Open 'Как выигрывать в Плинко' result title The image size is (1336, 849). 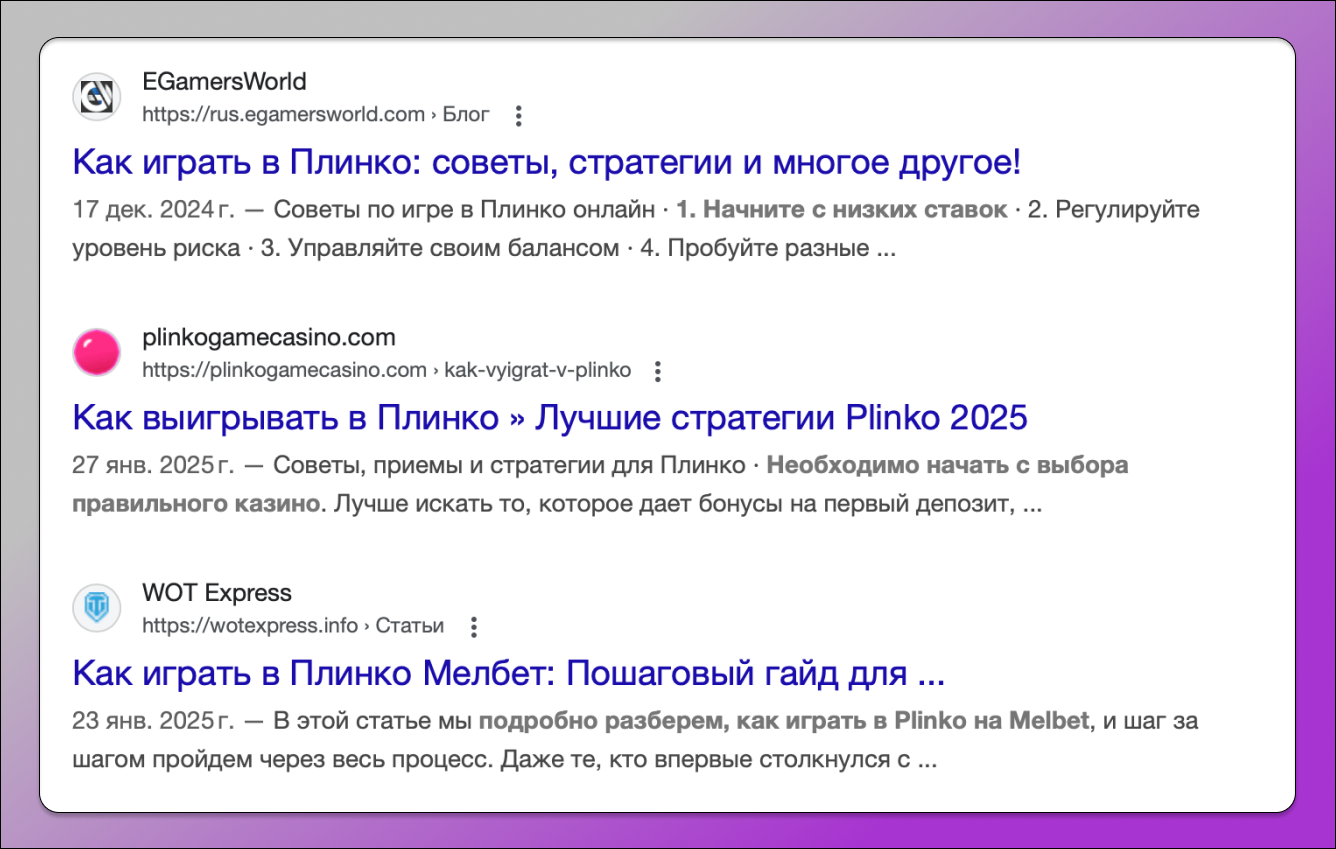coord(550,418)
